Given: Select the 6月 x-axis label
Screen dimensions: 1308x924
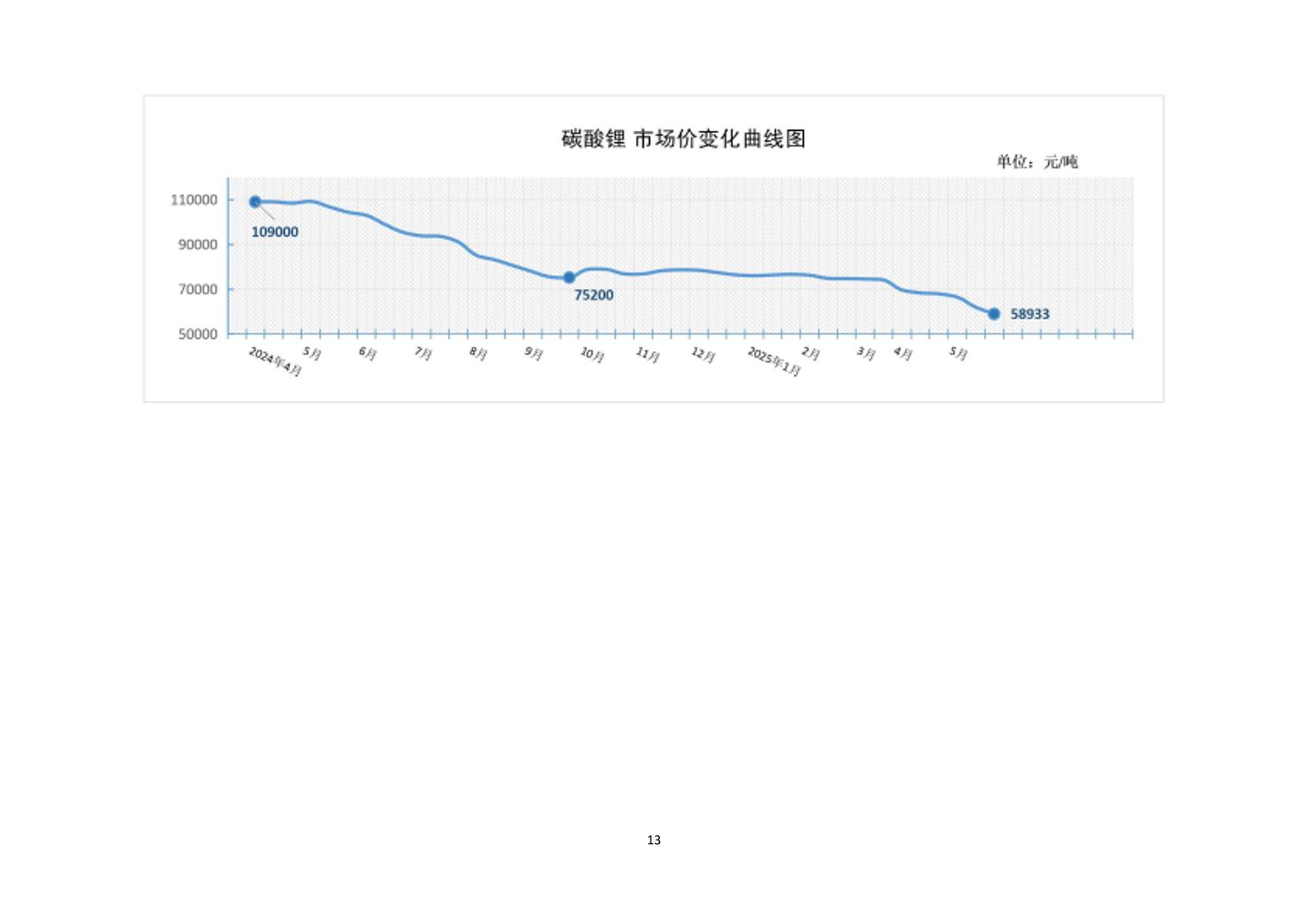Looking at the screenshot, I should point(367,354).
